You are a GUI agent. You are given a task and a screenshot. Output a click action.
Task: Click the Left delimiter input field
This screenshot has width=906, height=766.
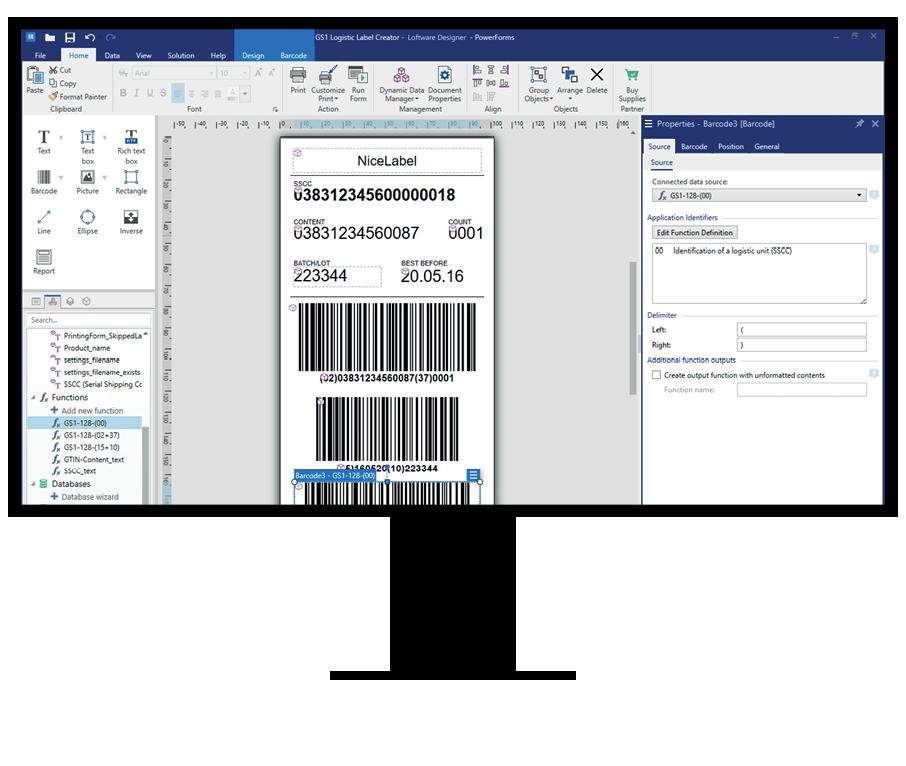tap(801, 330)
